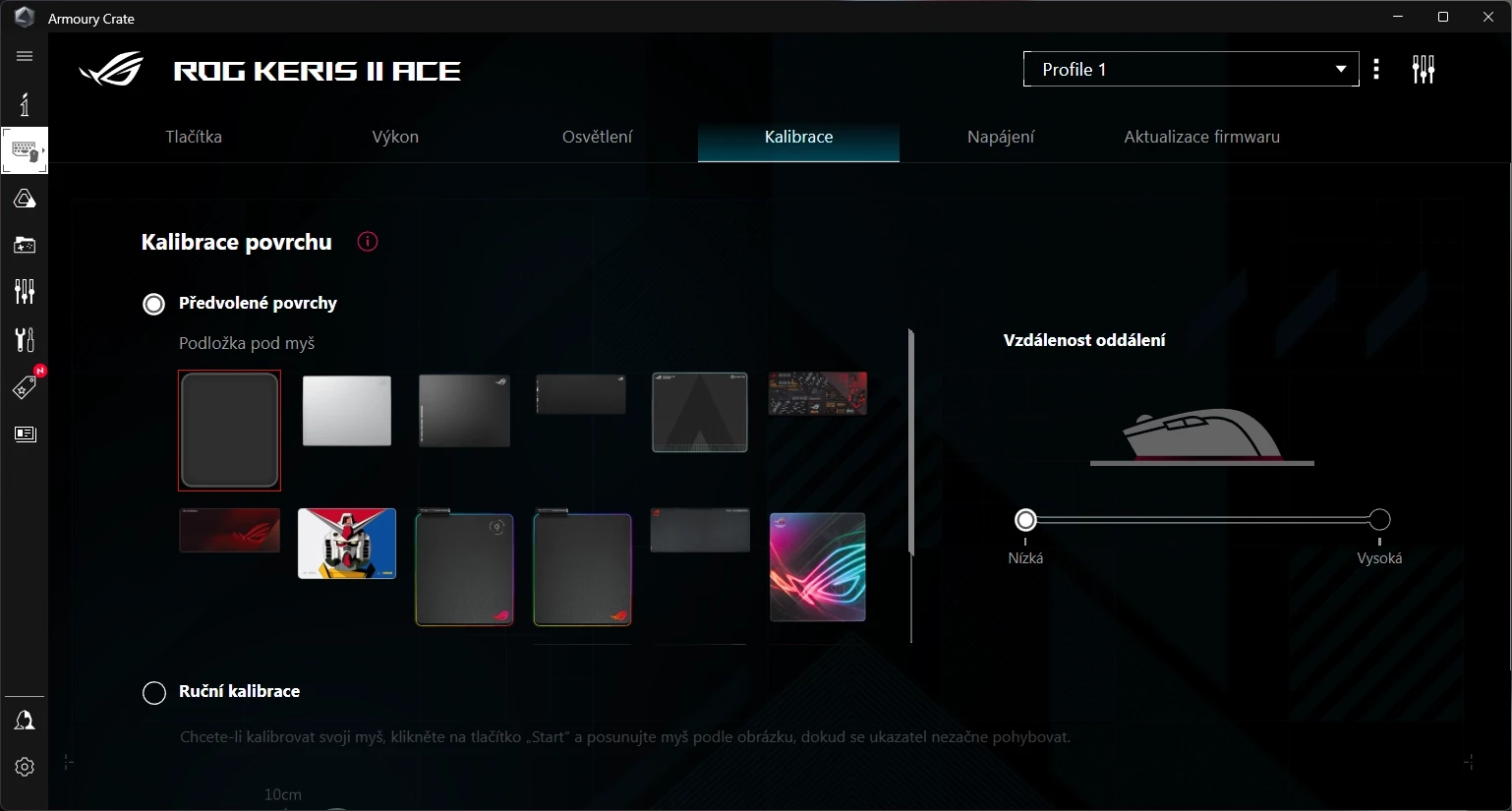The image size is (1512, 811).
Task: Select the small wide black mouse pad
Action: coord(581,394)
